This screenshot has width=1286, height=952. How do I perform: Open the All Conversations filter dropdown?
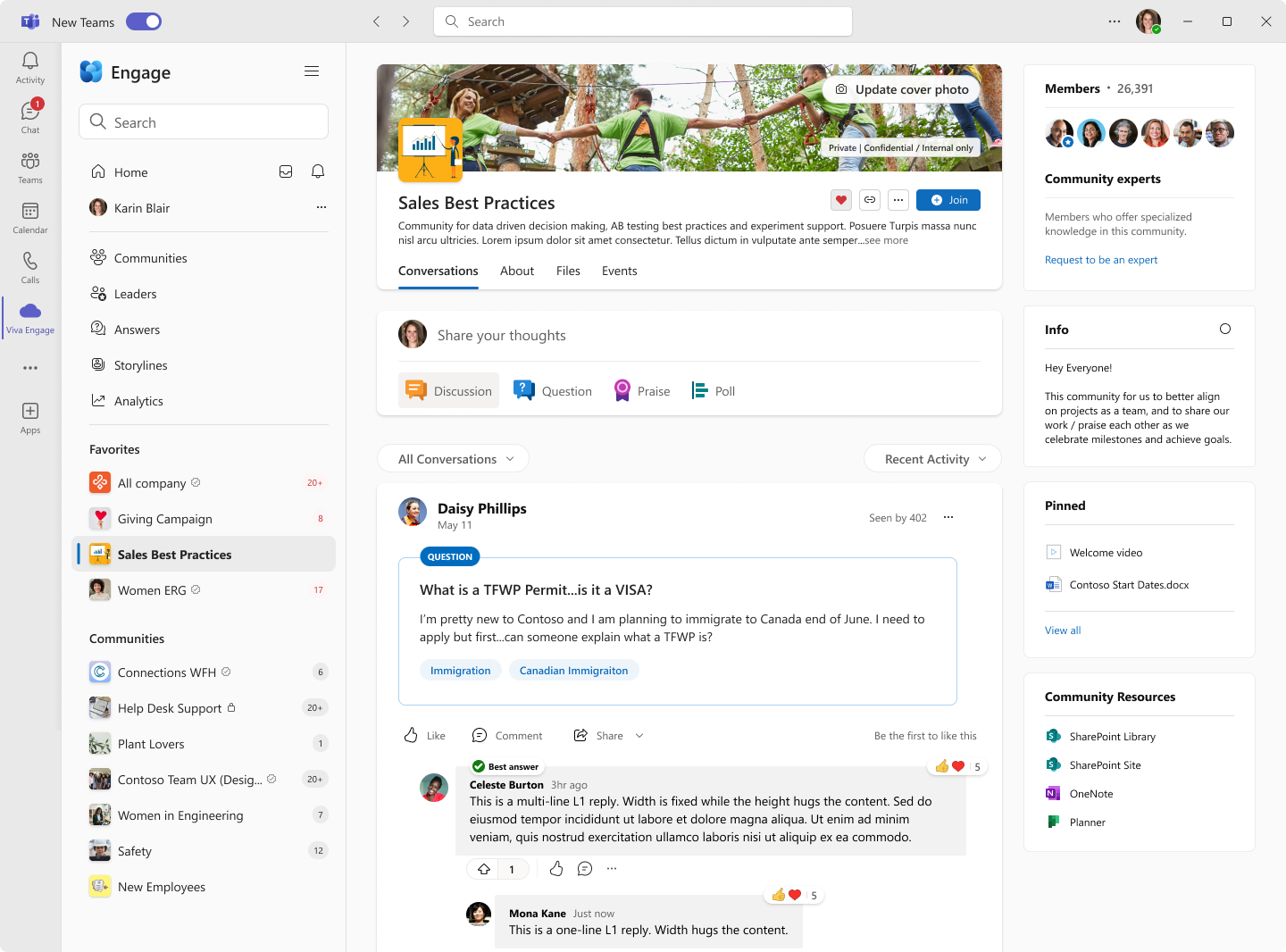[x=453, y=459]
